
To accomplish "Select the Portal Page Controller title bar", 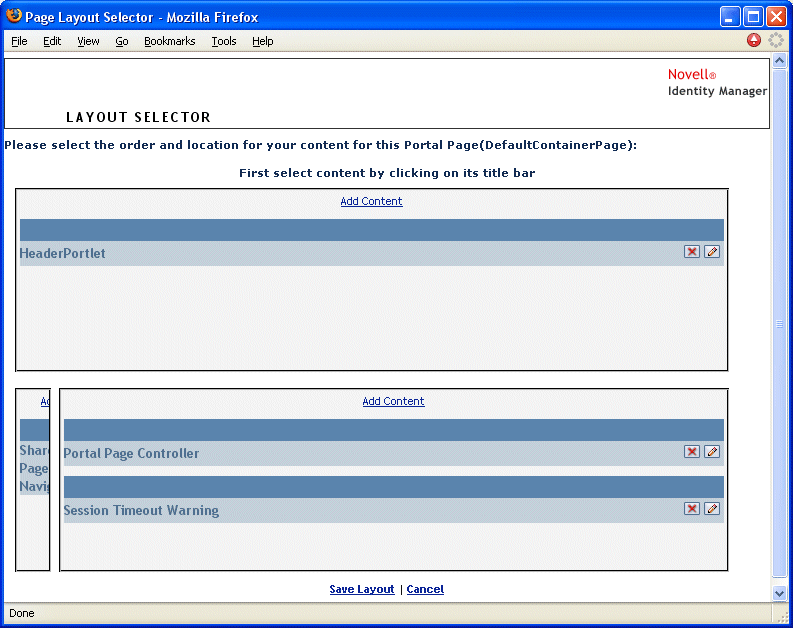I will [x=393, y=430].
